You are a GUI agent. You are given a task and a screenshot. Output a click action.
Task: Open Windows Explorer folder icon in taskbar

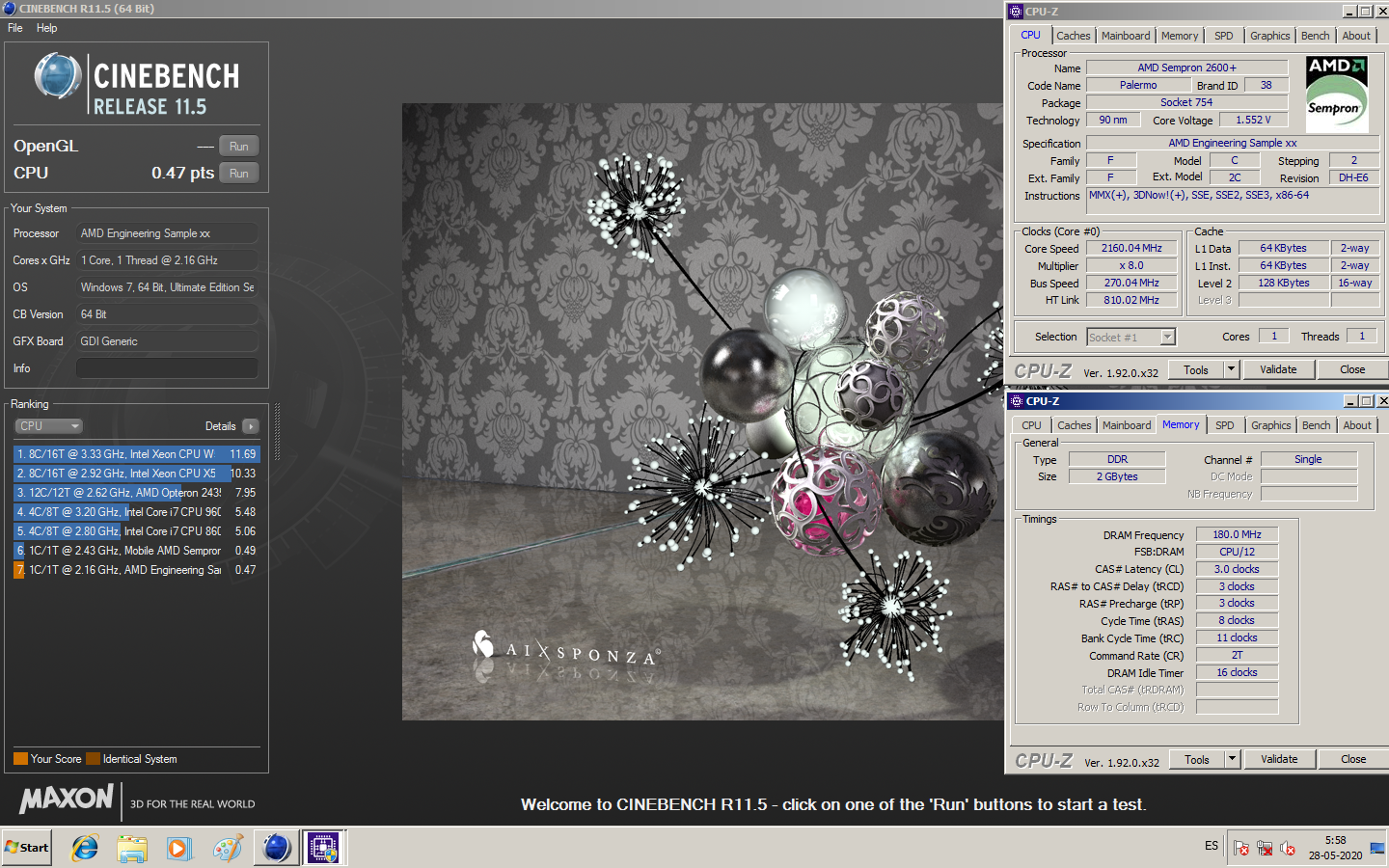(132, 848)
